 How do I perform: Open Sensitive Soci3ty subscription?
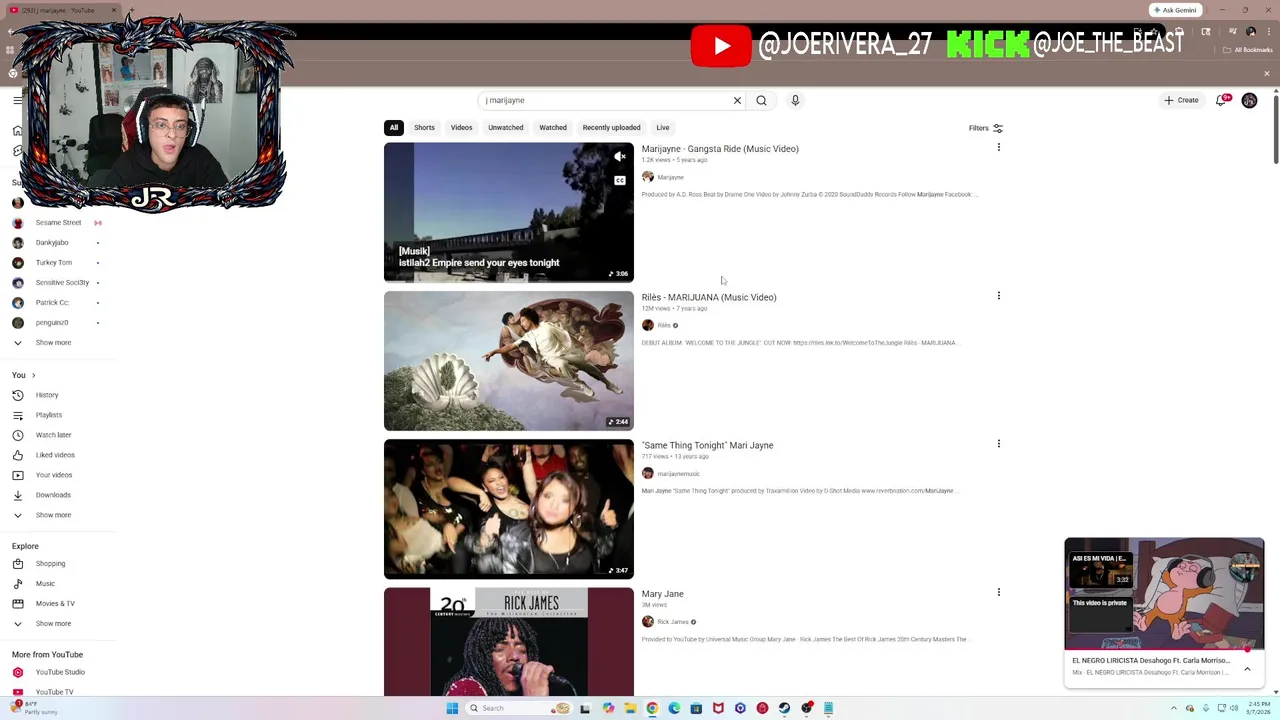[58, 282]
